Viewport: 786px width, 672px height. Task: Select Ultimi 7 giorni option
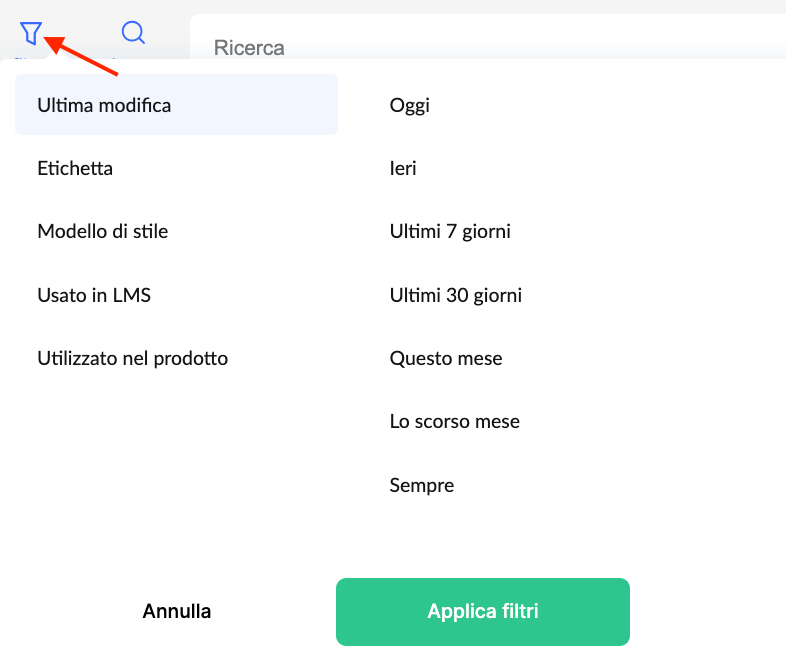tap(450, 231)
